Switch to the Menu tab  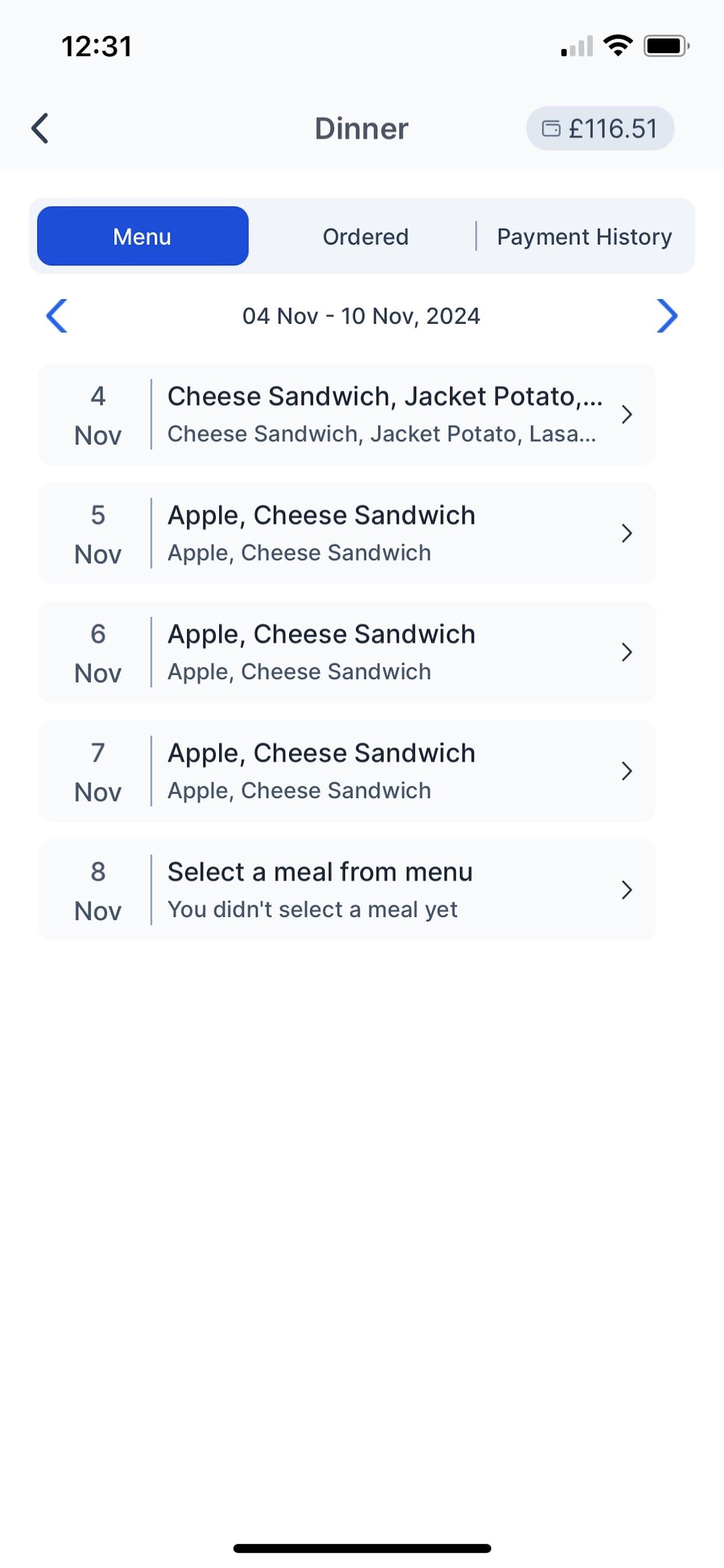click(142, 236)
